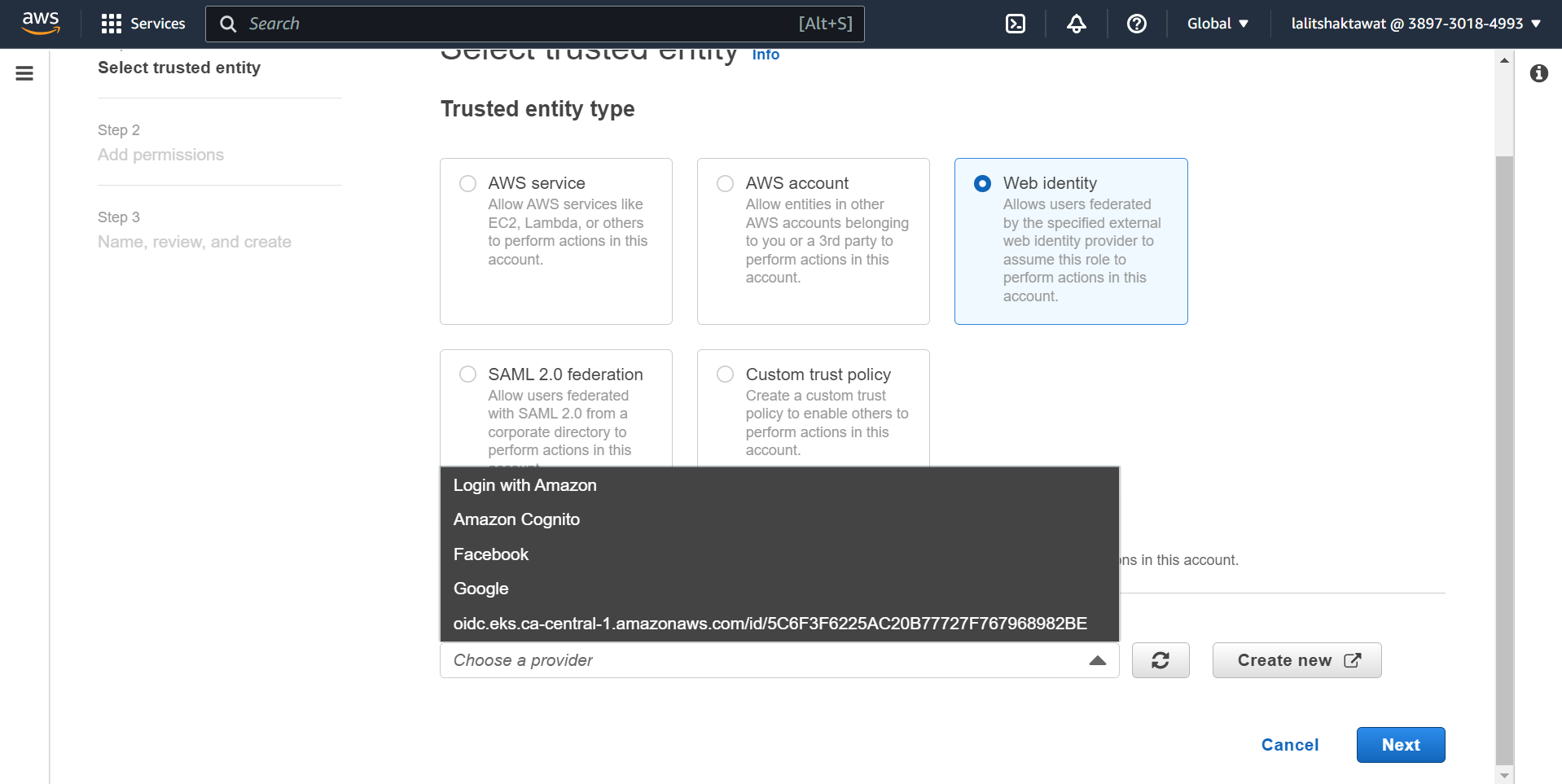This screenshot has height=784, width=1562.
Task: Click the Name, review, and create step
Action: [x=195, y=242]
